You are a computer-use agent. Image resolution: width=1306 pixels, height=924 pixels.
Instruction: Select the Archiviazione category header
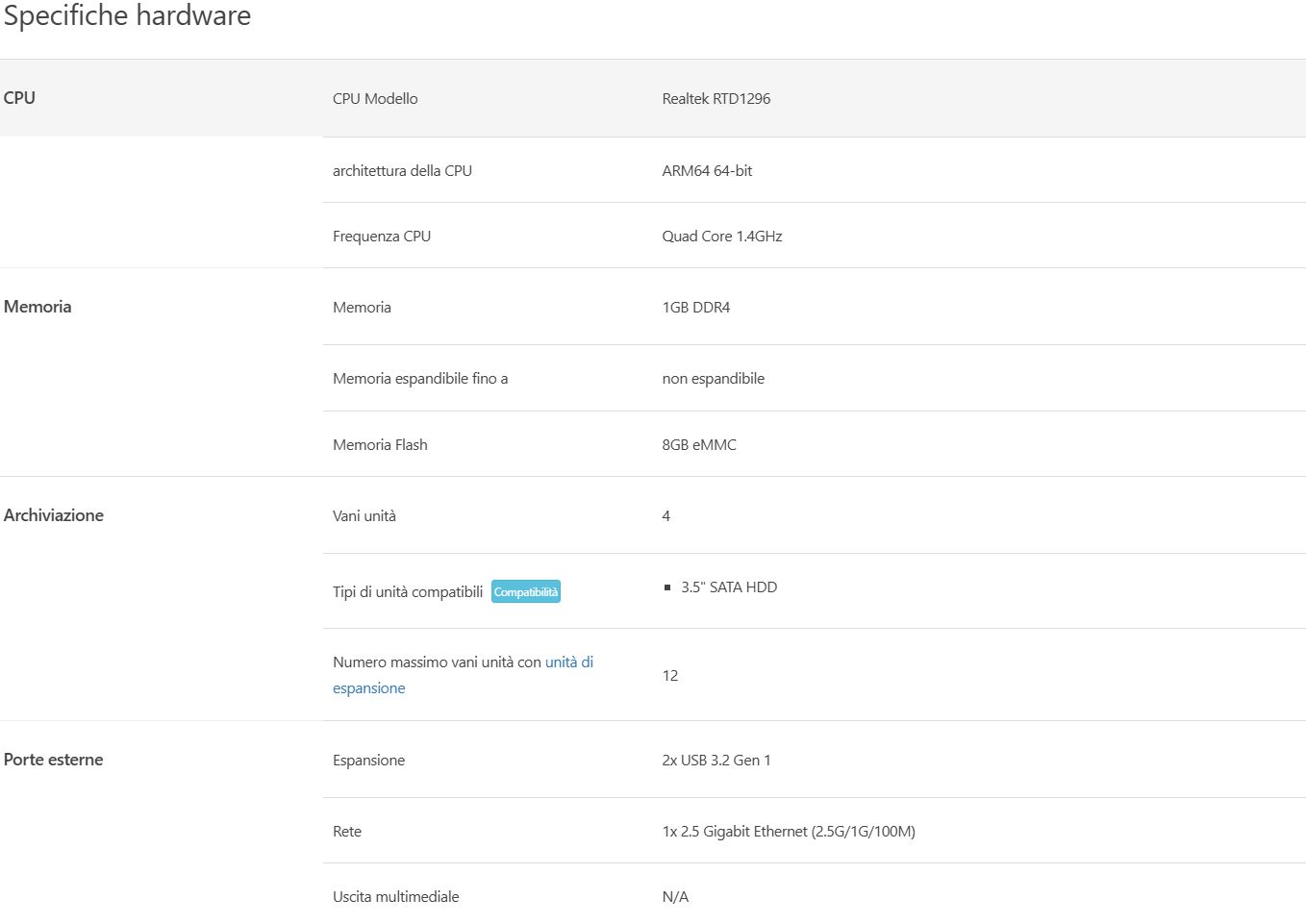click(x=54, y=515)
